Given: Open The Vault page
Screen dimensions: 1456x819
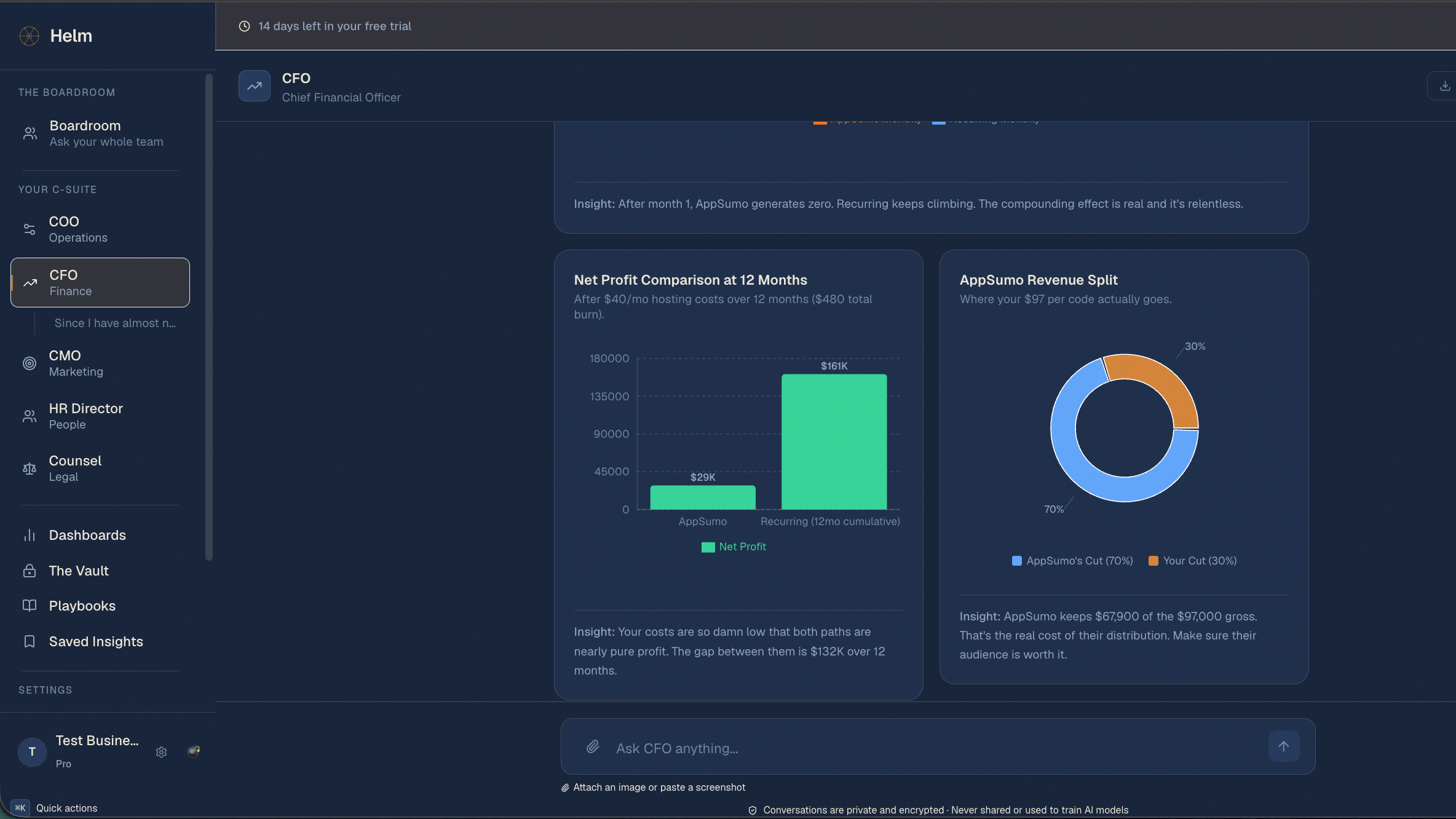Looking at the screenshot, I should click(100, 571).
